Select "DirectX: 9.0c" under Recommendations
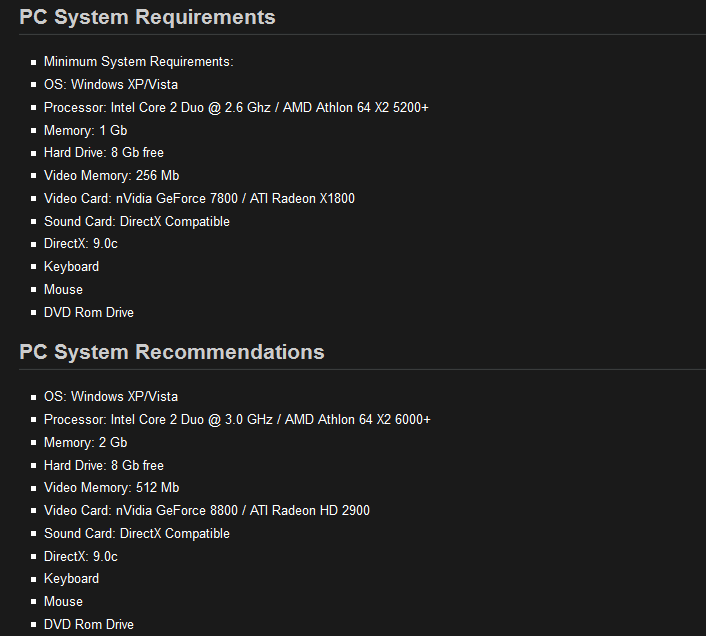 point(81,556)
